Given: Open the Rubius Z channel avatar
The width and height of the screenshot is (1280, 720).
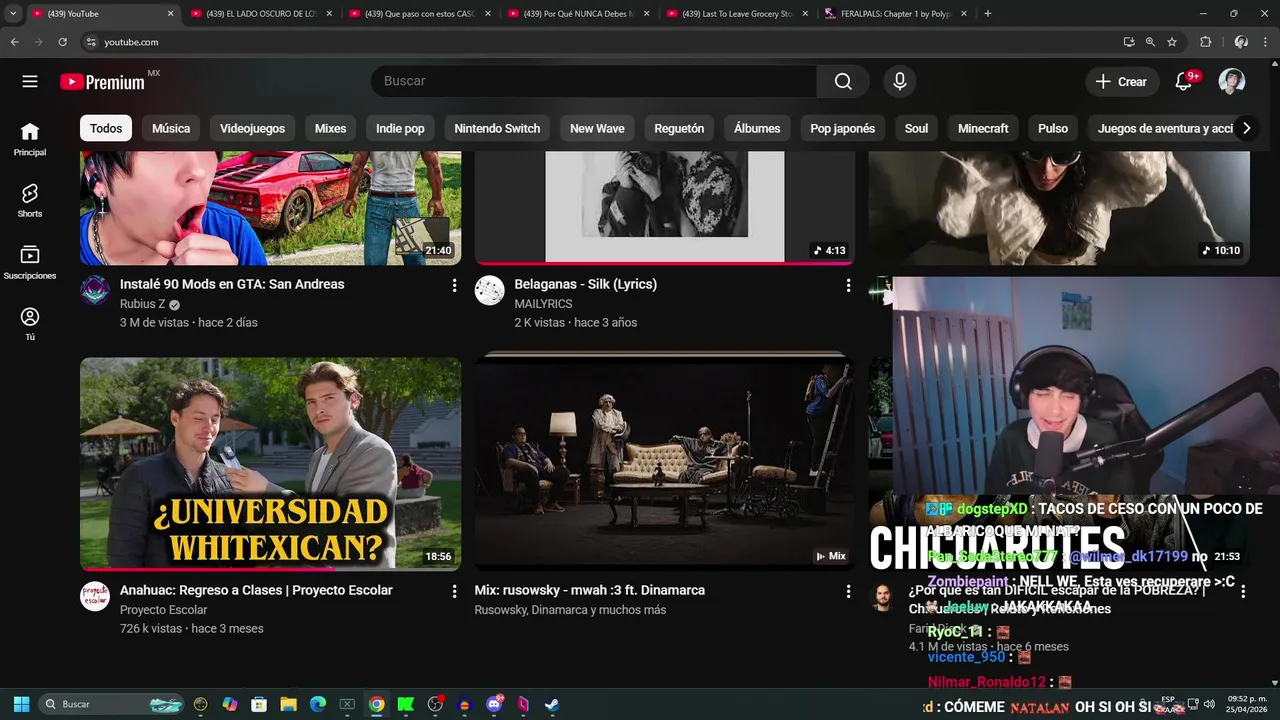Looking at the screenshot, I should coord(95,290).
